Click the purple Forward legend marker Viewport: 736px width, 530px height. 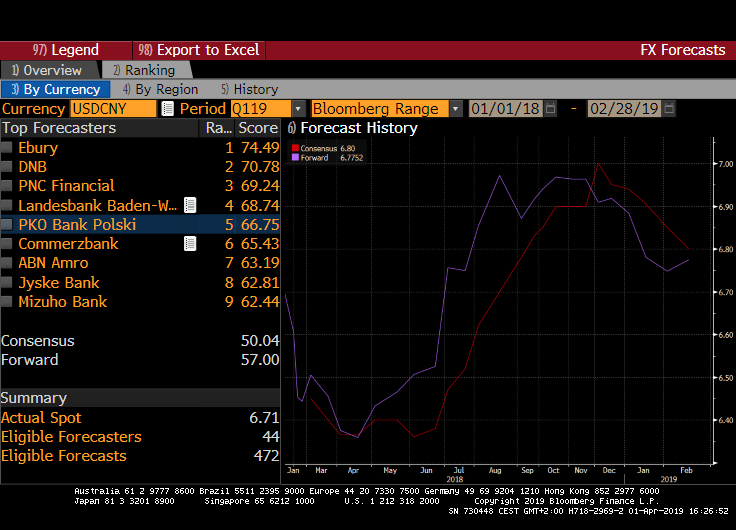pyautogui.click(x=295, y=157)
